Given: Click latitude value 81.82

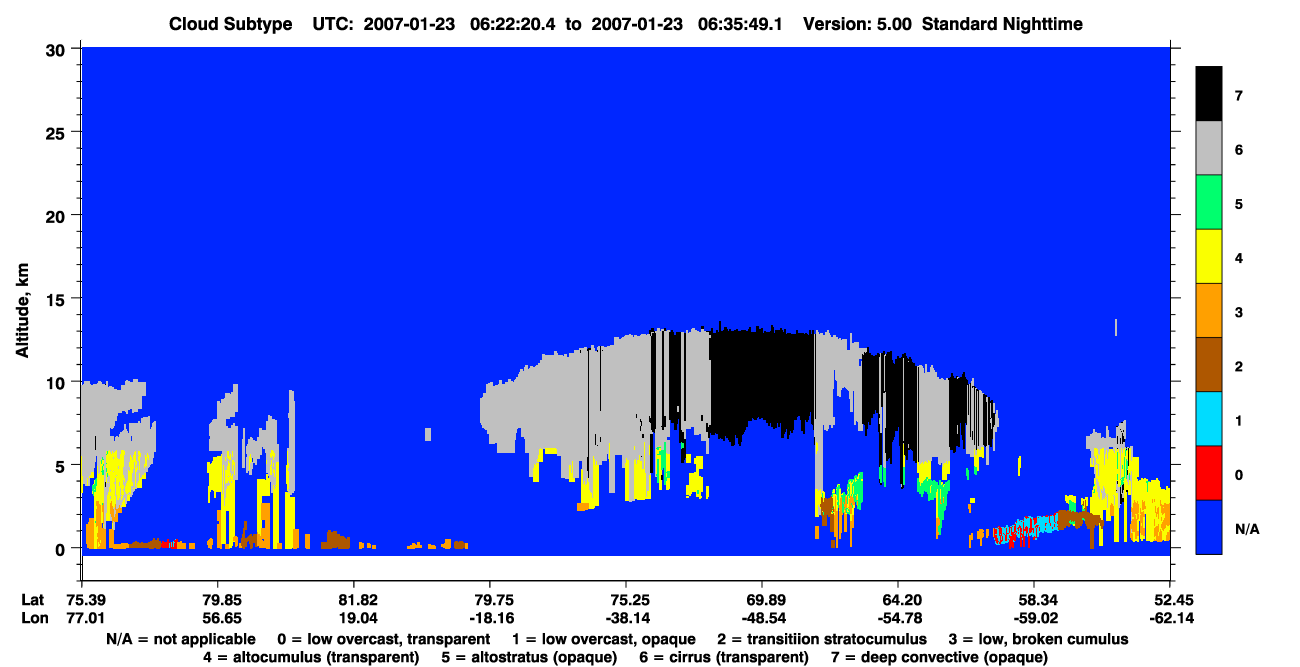Looking at the screenshot, I should [x=353, y=600].
